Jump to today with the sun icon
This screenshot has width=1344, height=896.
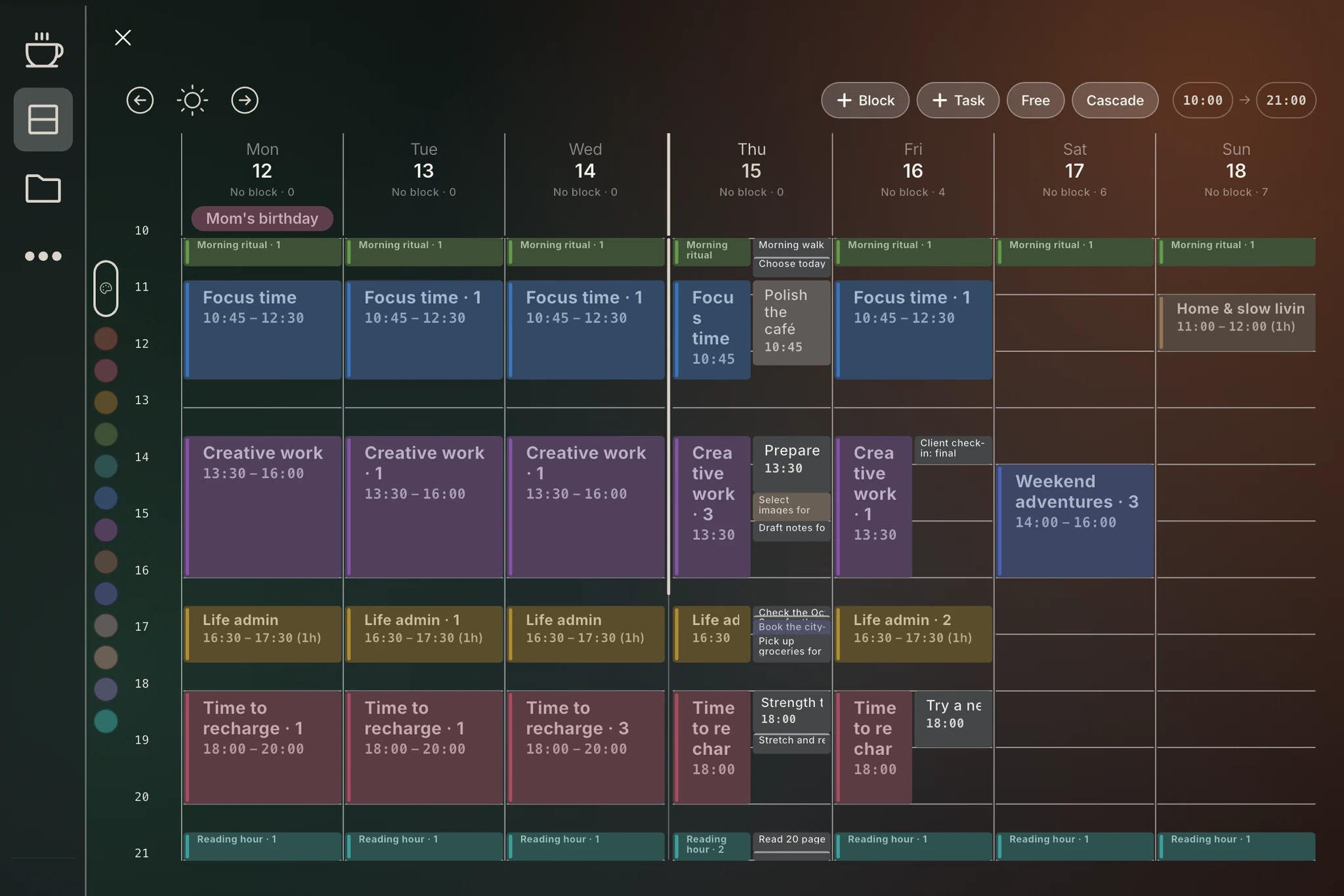click(x=192, y=100)
